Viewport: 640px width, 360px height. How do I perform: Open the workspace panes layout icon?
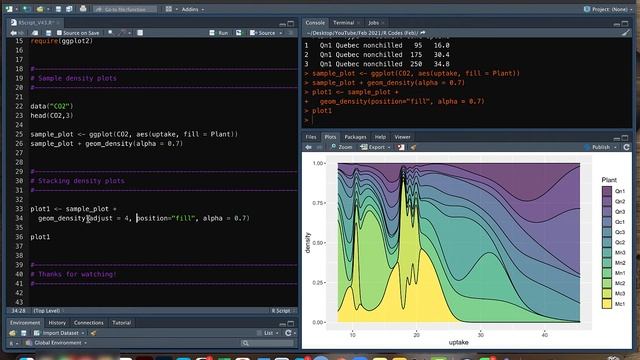tap(169, 9)
